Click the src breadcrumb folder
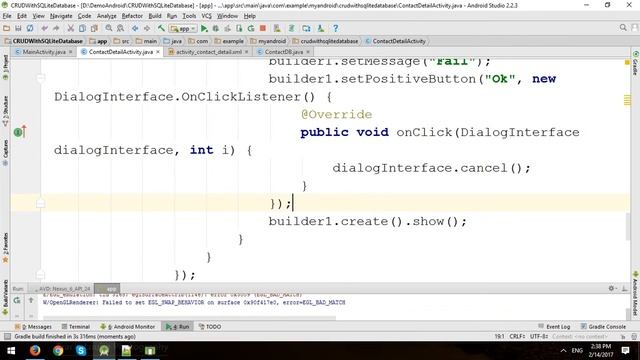 tap(122, 41)
